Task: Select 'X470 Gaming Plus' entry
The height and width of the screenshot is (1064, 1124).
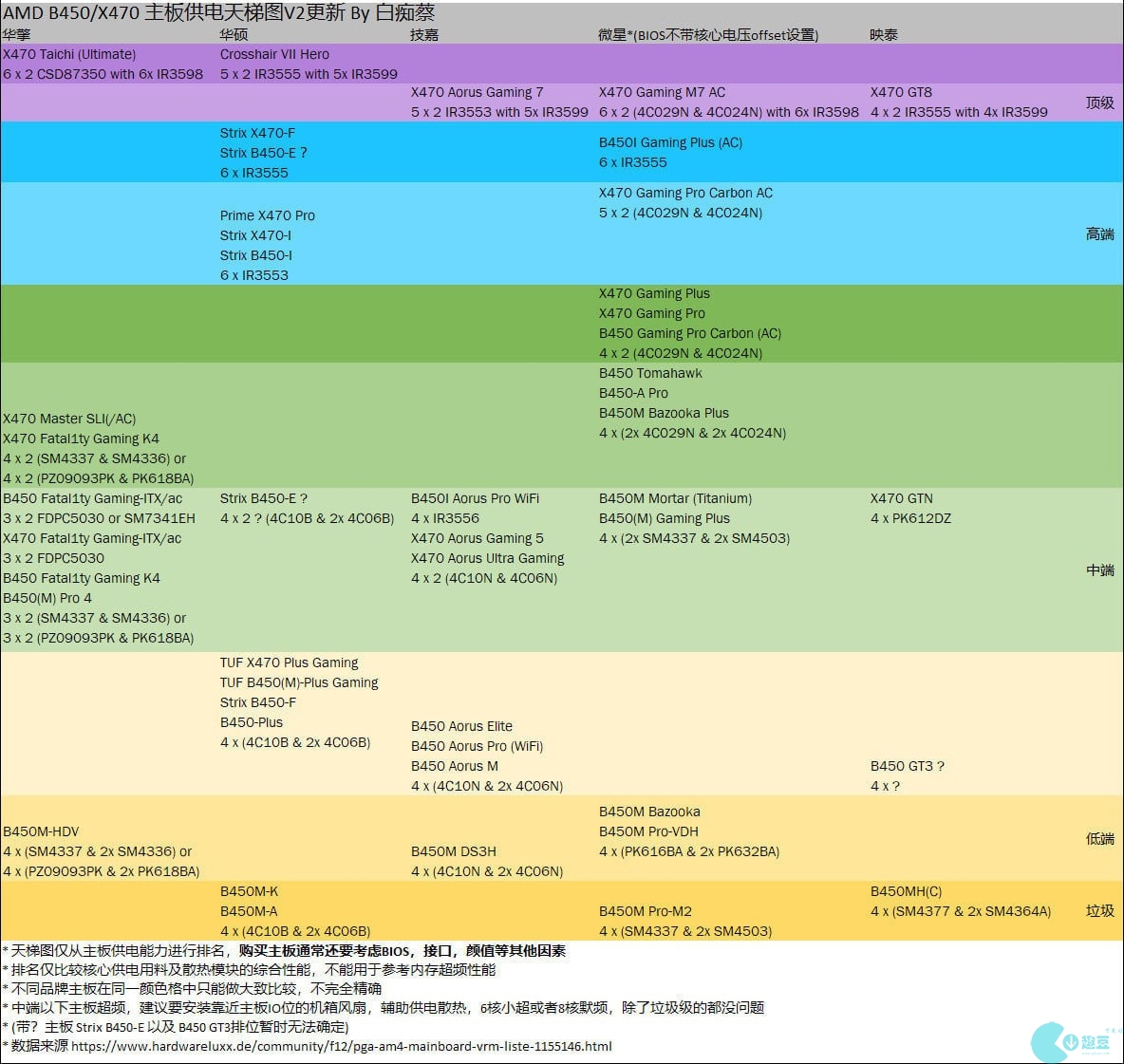Action: click(x=654, y=294)
